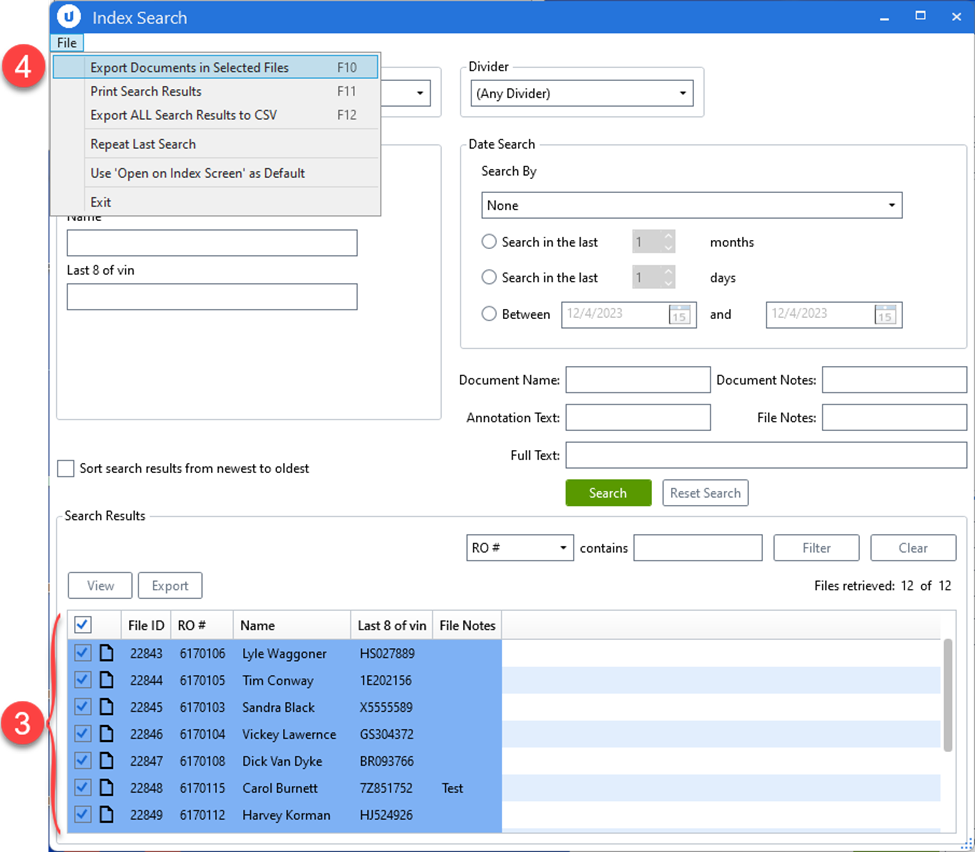Select the Between dates radio button

489,313
